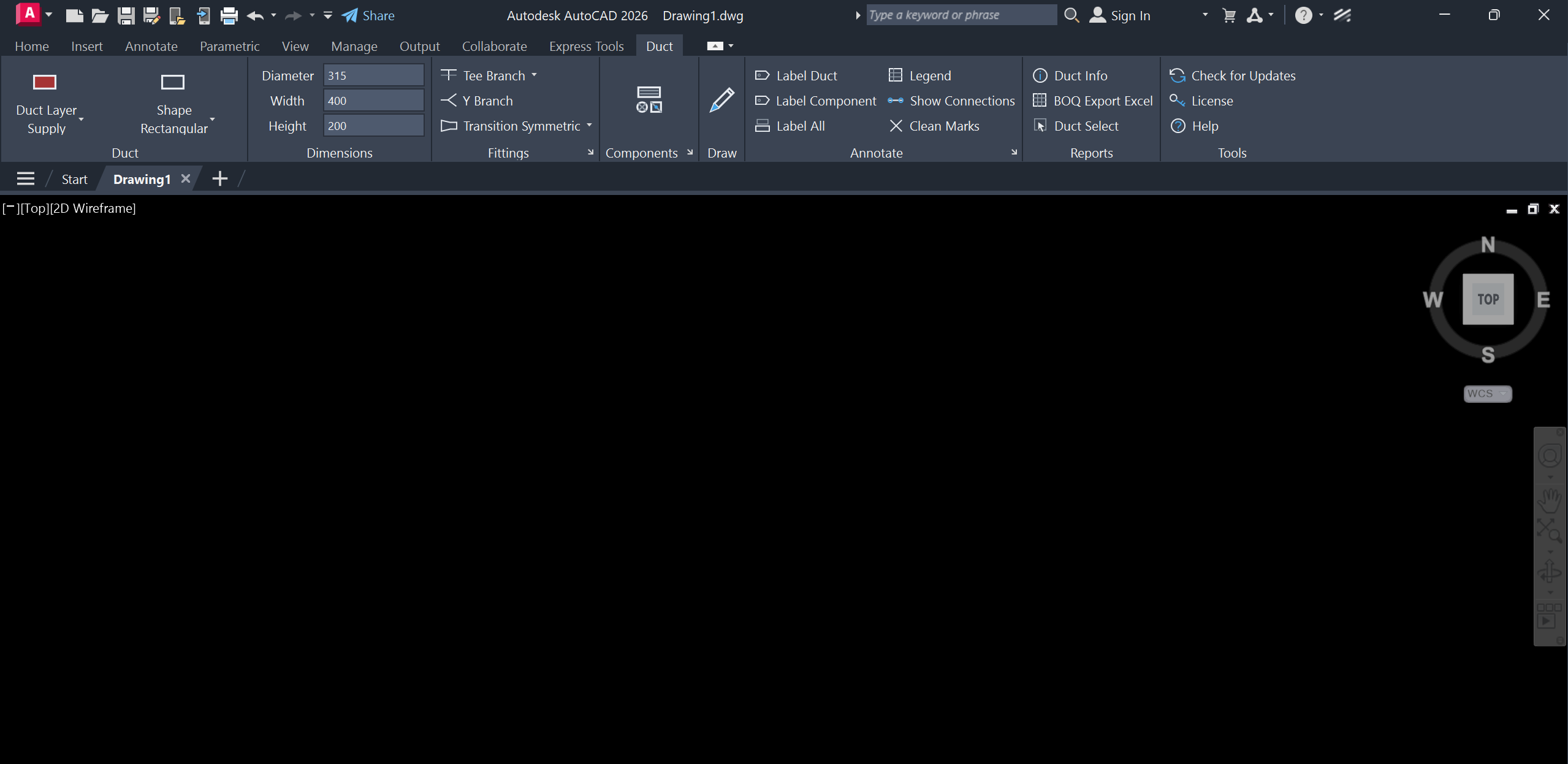Viewport: 1568px width, 764px height.
Task: Click the search keyword input box
Action: 961,15
